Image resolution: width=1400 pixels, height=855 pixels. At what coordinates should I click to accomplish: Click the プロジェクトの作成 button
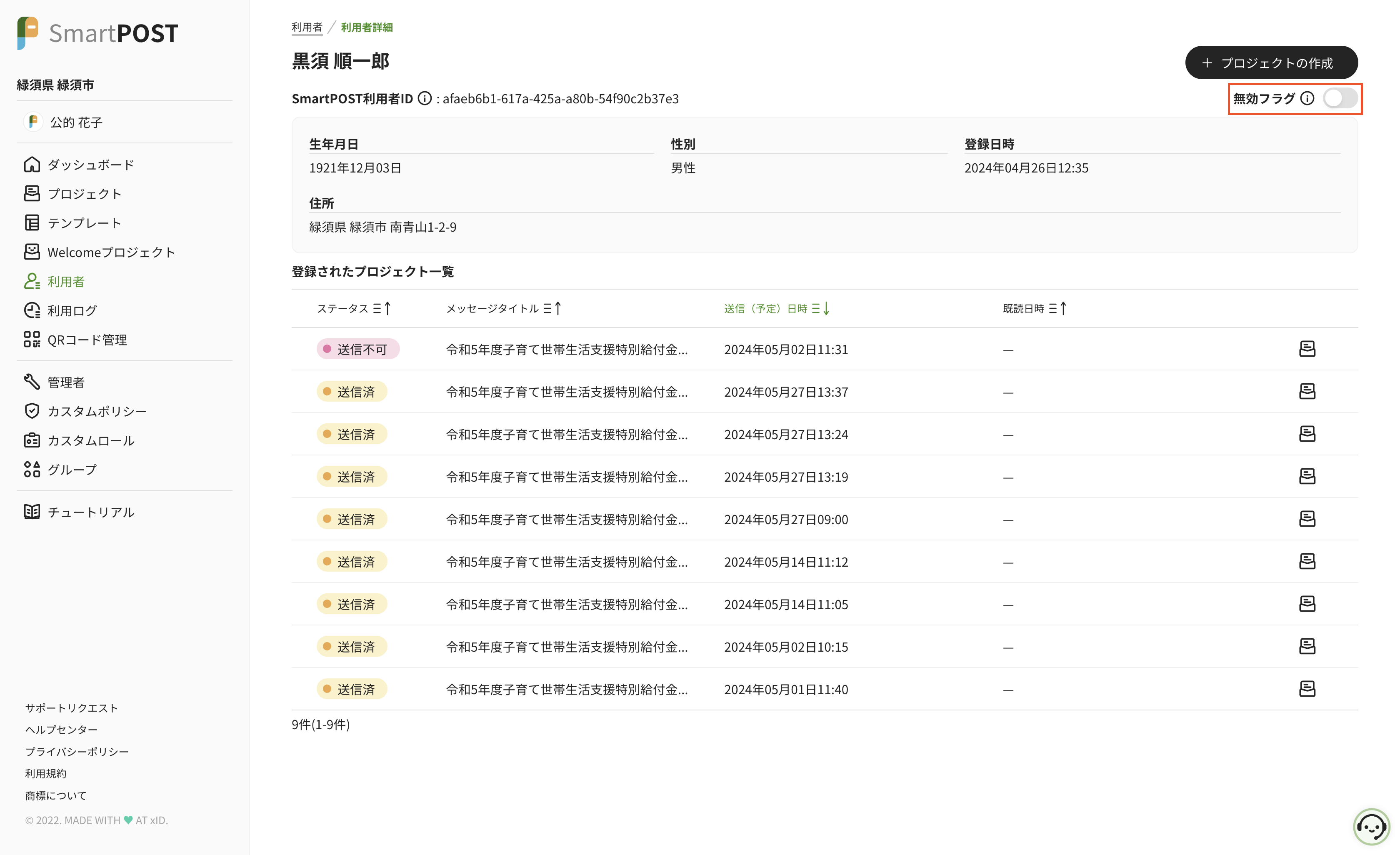click(x=1271, y=62)
